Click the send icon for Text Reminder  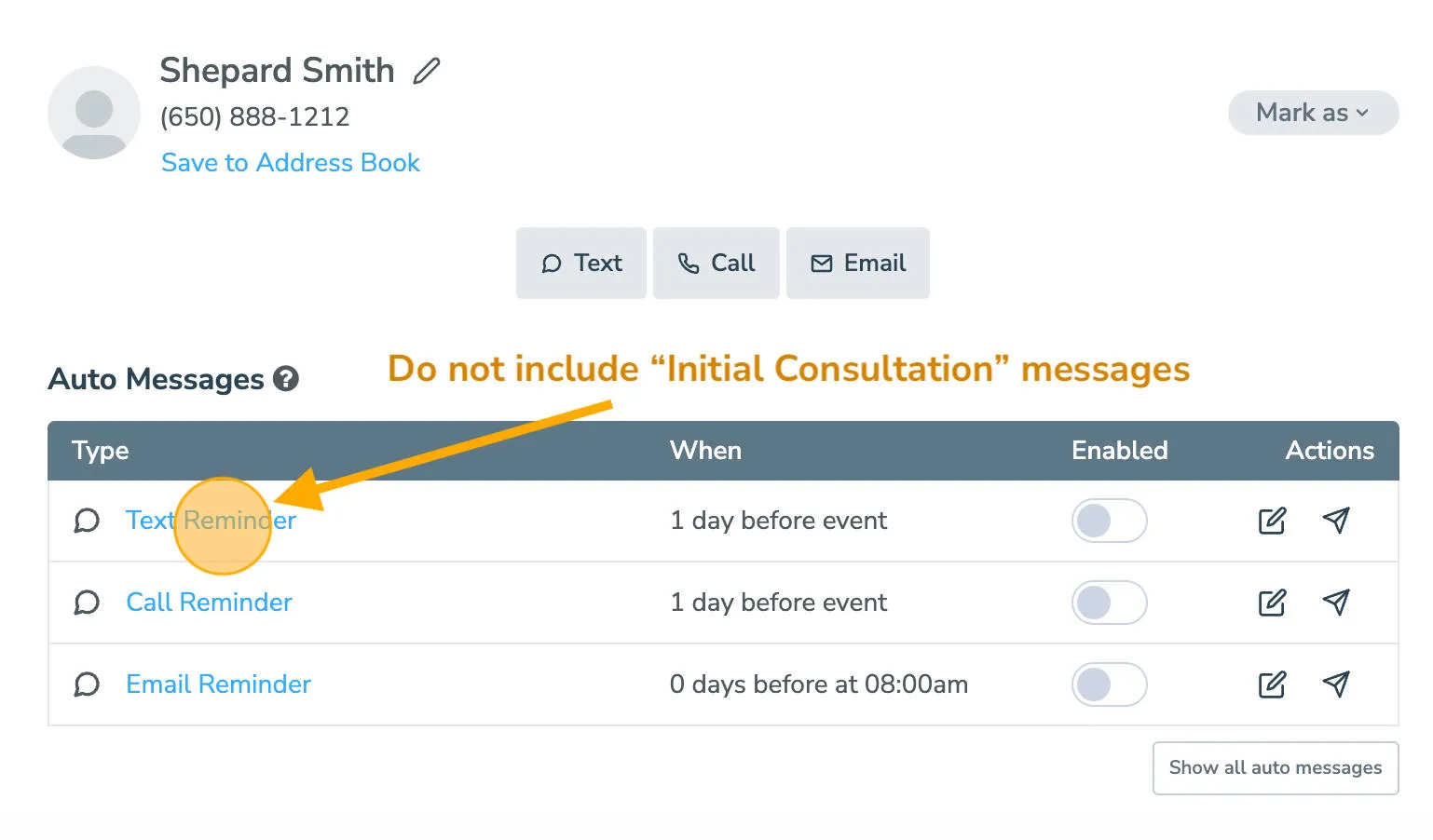[x=1336, y=521]
